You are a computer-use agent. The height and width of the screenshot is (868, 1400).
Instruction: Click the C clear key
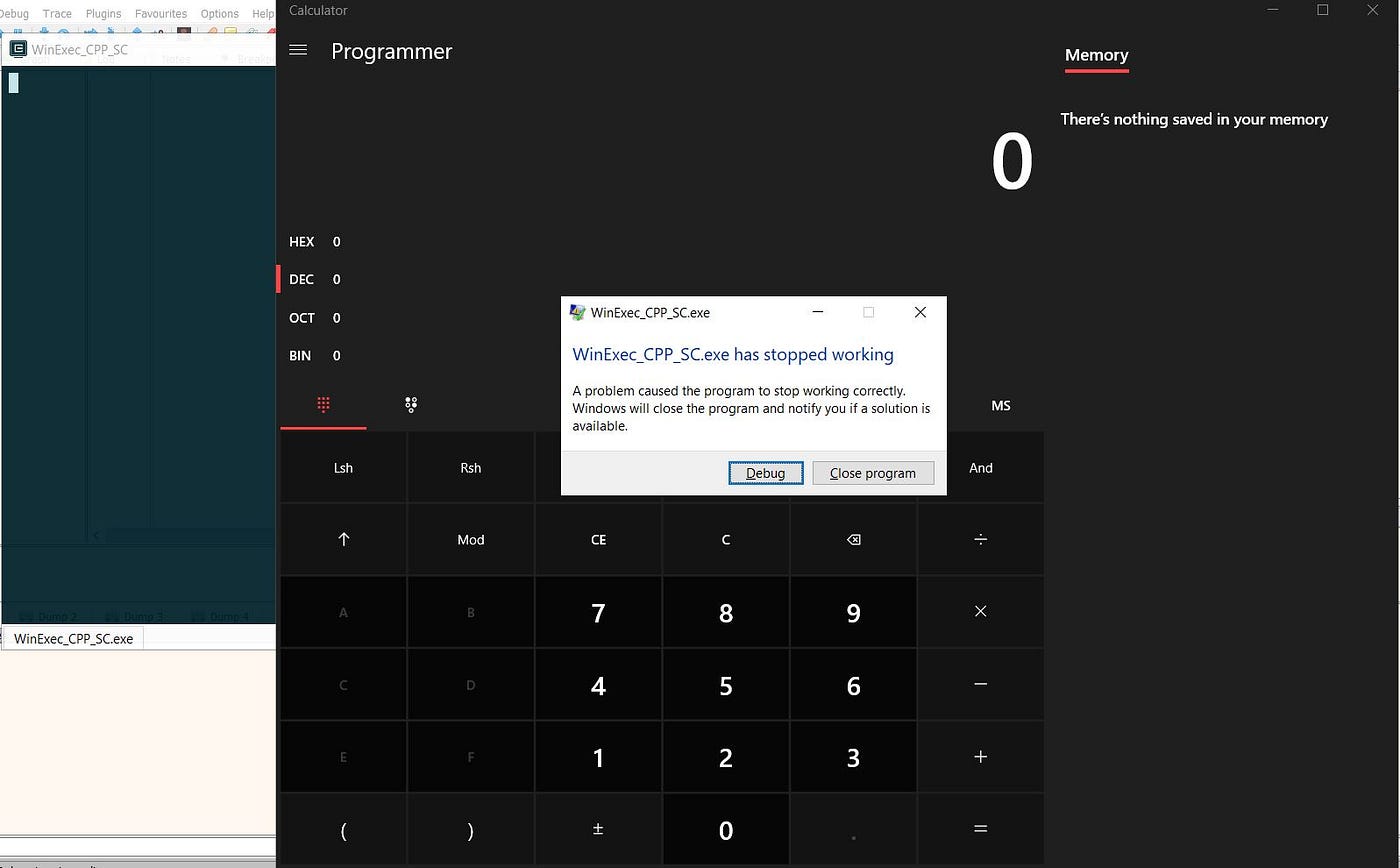coord(726,539)
